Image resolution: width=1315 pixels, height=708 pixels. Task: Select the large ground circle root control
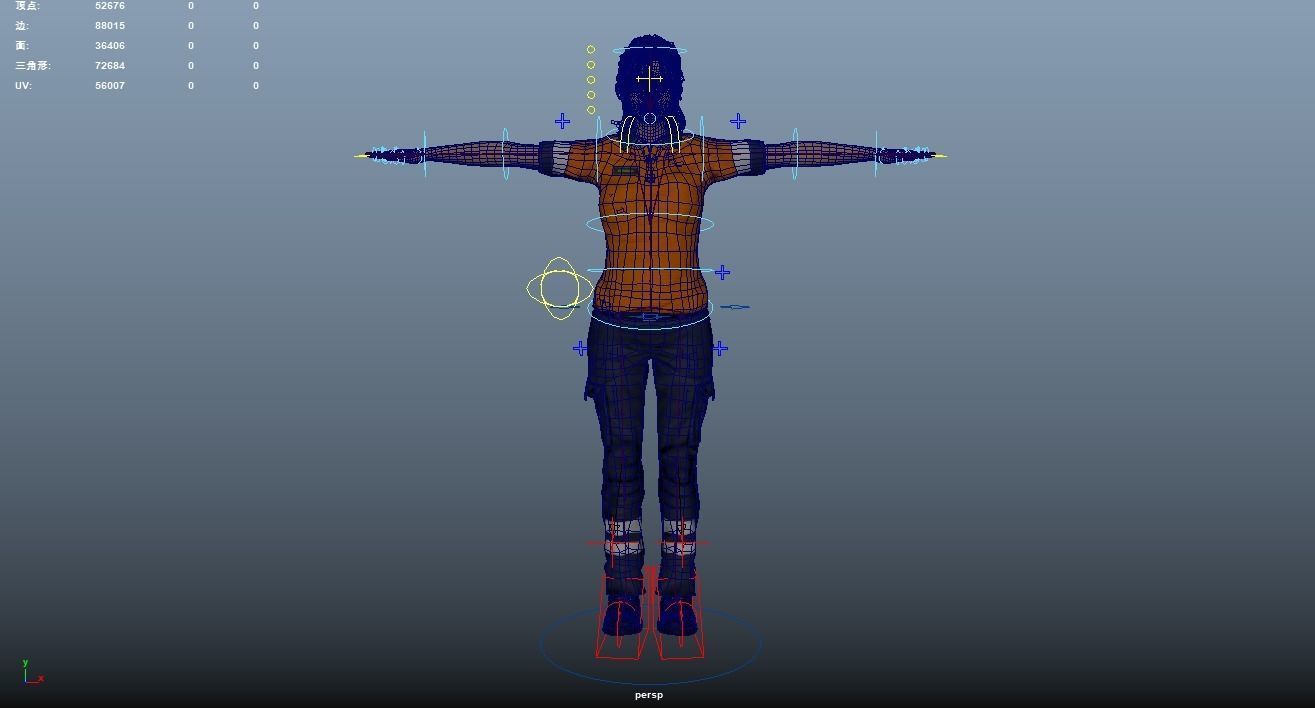point(650,643)
